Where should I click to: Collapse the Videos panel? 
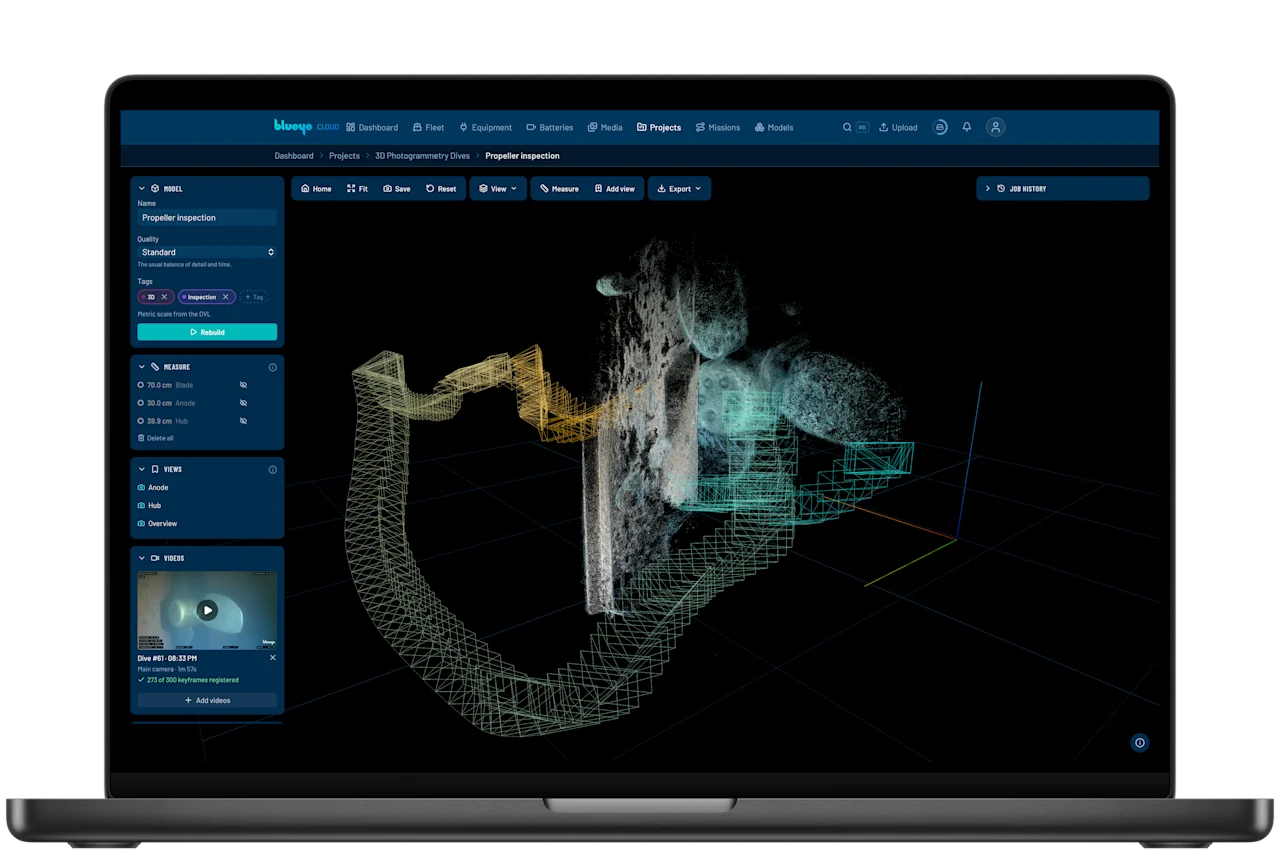coord(142,558)
